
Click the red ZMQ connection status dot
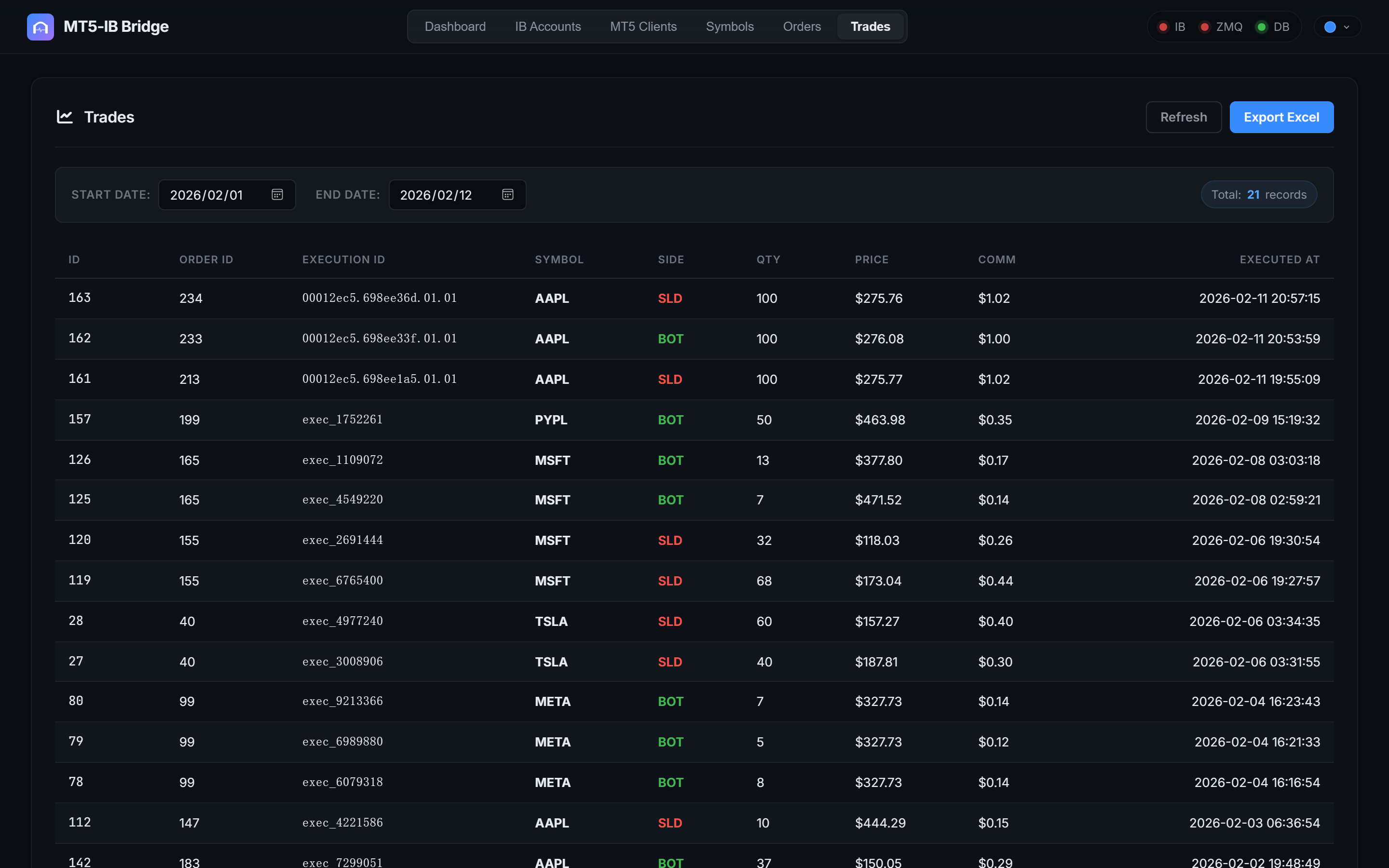click(x=1204, y=27)
